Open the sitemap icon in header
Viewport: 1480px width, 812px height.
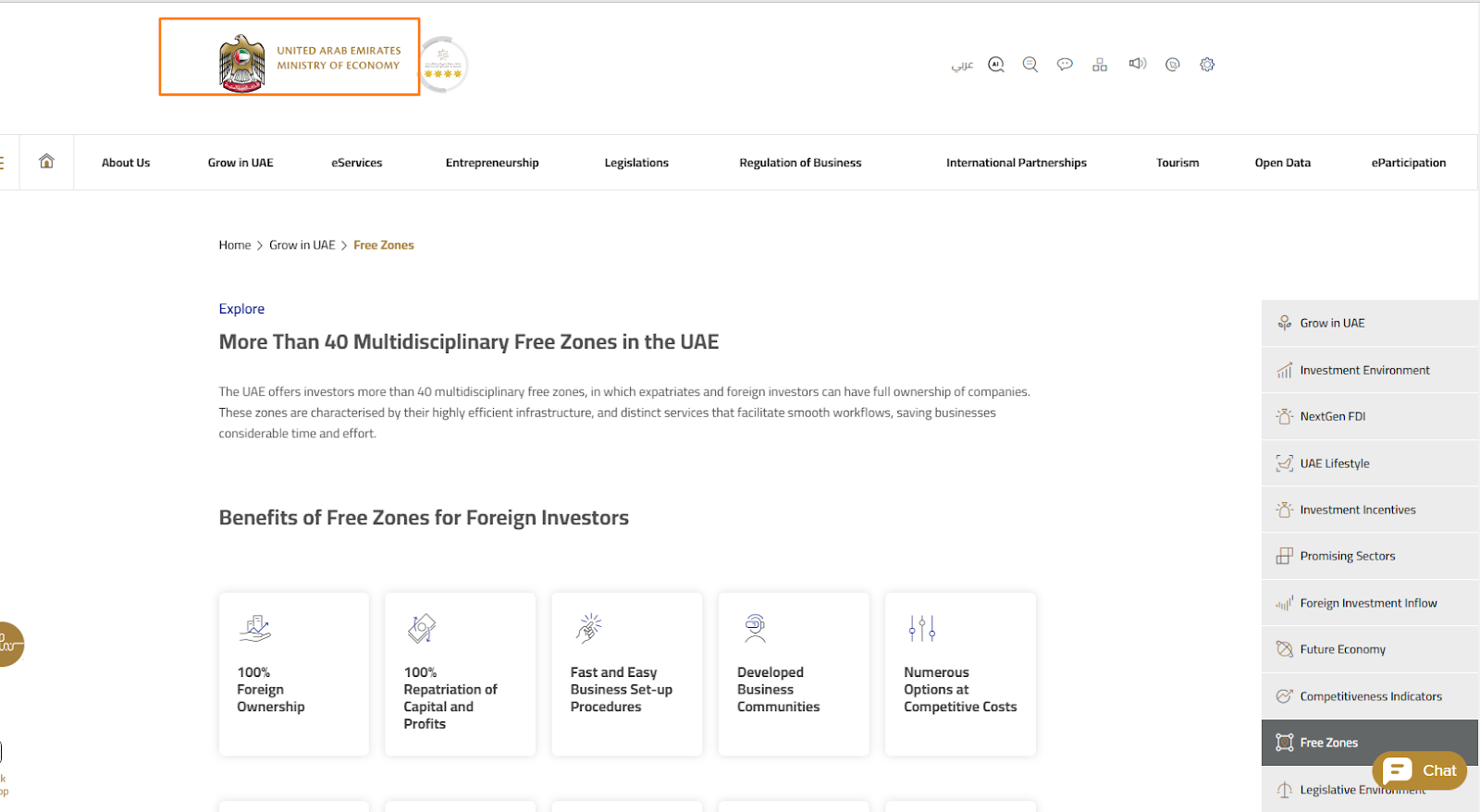[x=1100, y=65]
